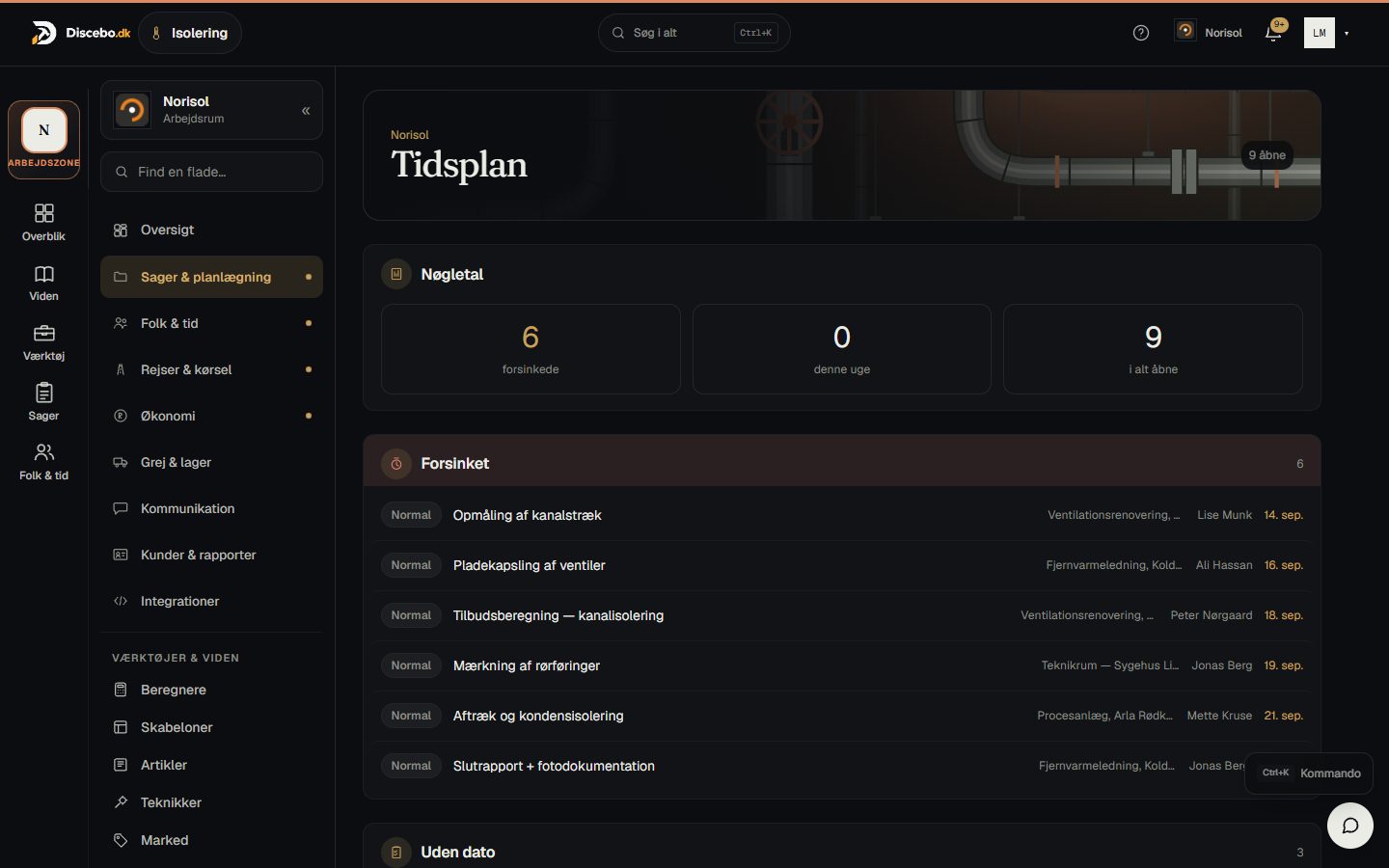
Task: Click the global Søg i alt search field
Action: click(x=694, y=33)
